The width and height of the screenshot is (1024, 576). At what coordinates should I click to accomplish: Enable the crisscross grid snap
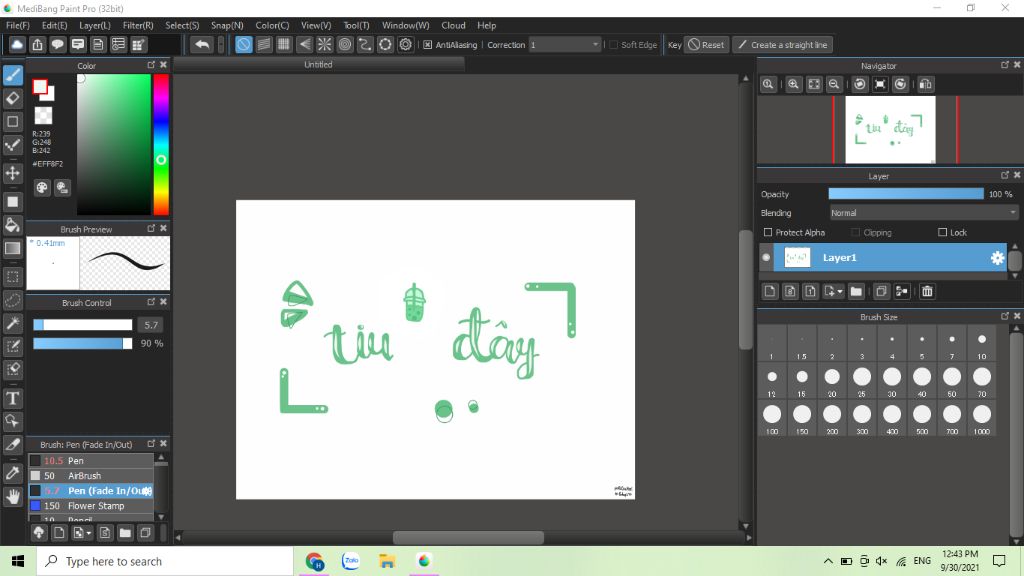pyautogui.click(x=284, y=44)
